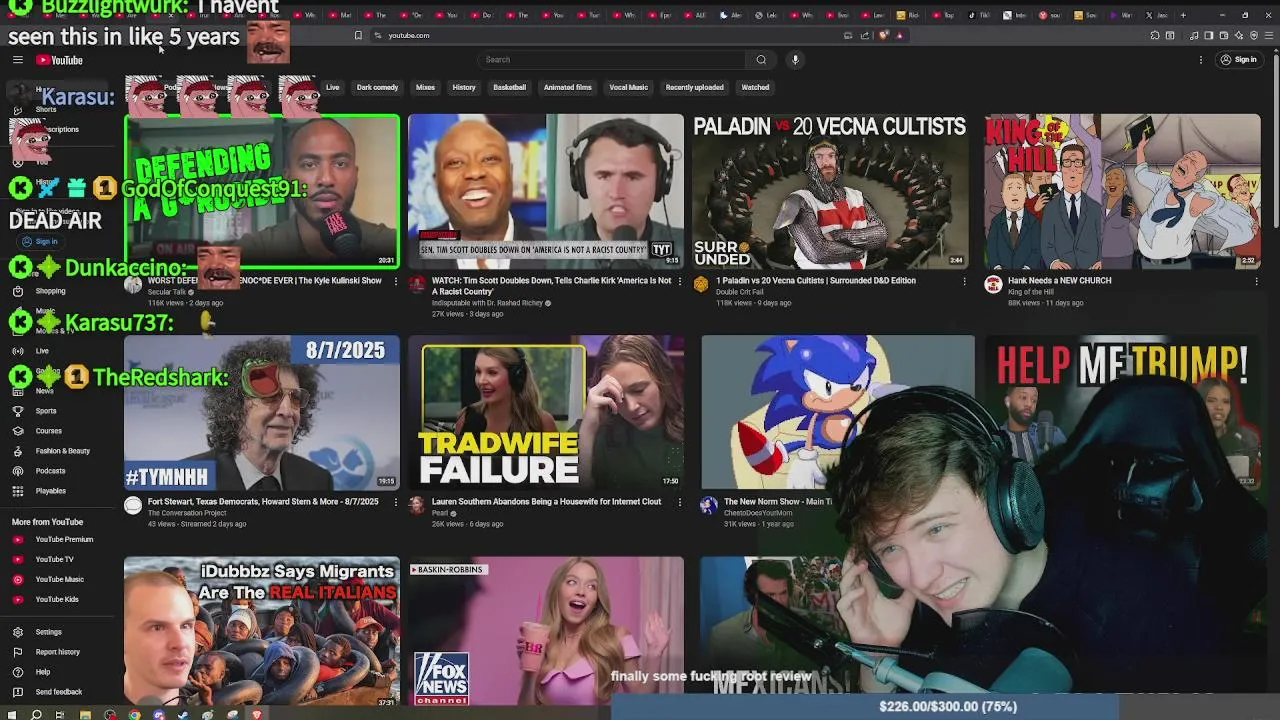Screen dimensions: 1280x720
Task: Open title 'Lauren Southern Abandons Being a Housewife'
Action: point(546,502)
